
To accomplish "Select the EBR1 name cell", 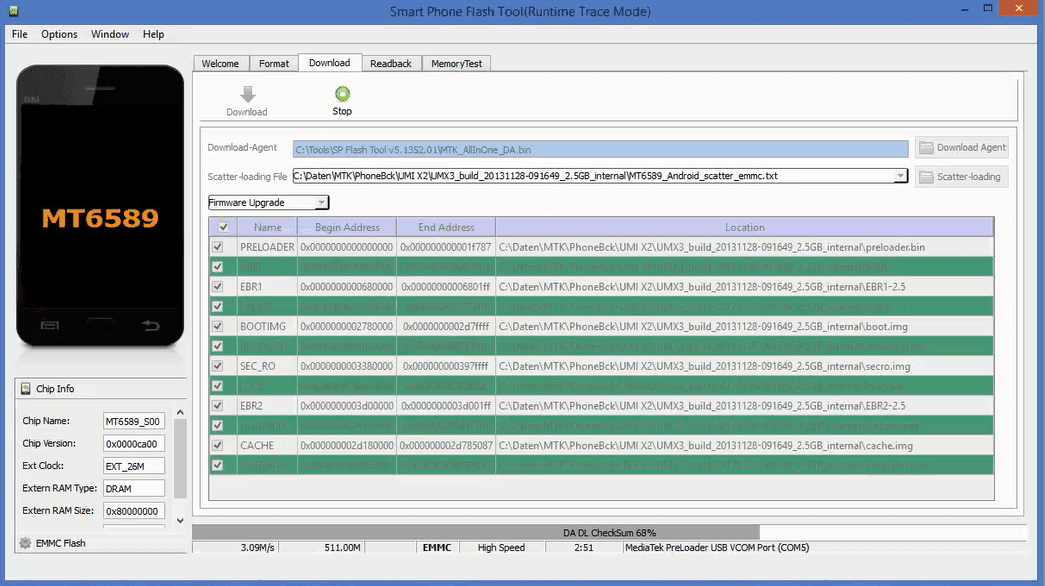I will point(267,287).
